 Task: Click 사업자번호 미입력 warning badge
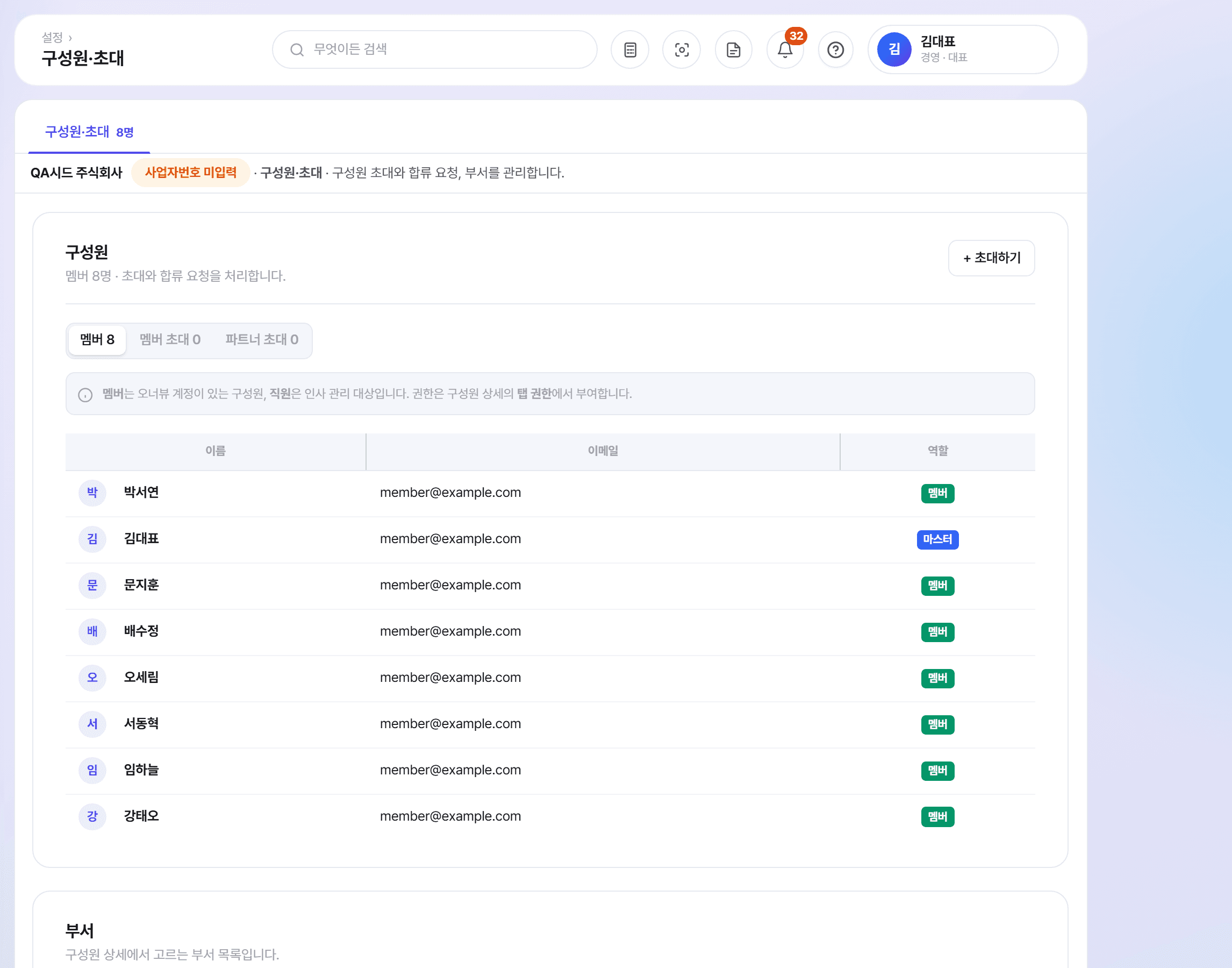click(x=190, y=172)
